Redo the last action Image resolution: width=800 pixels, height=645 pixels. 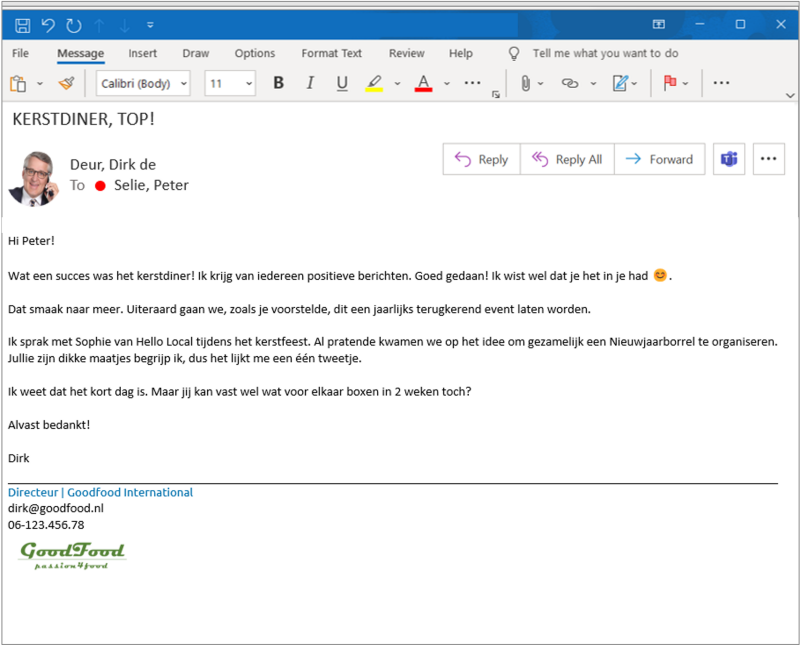click(74, 25)
